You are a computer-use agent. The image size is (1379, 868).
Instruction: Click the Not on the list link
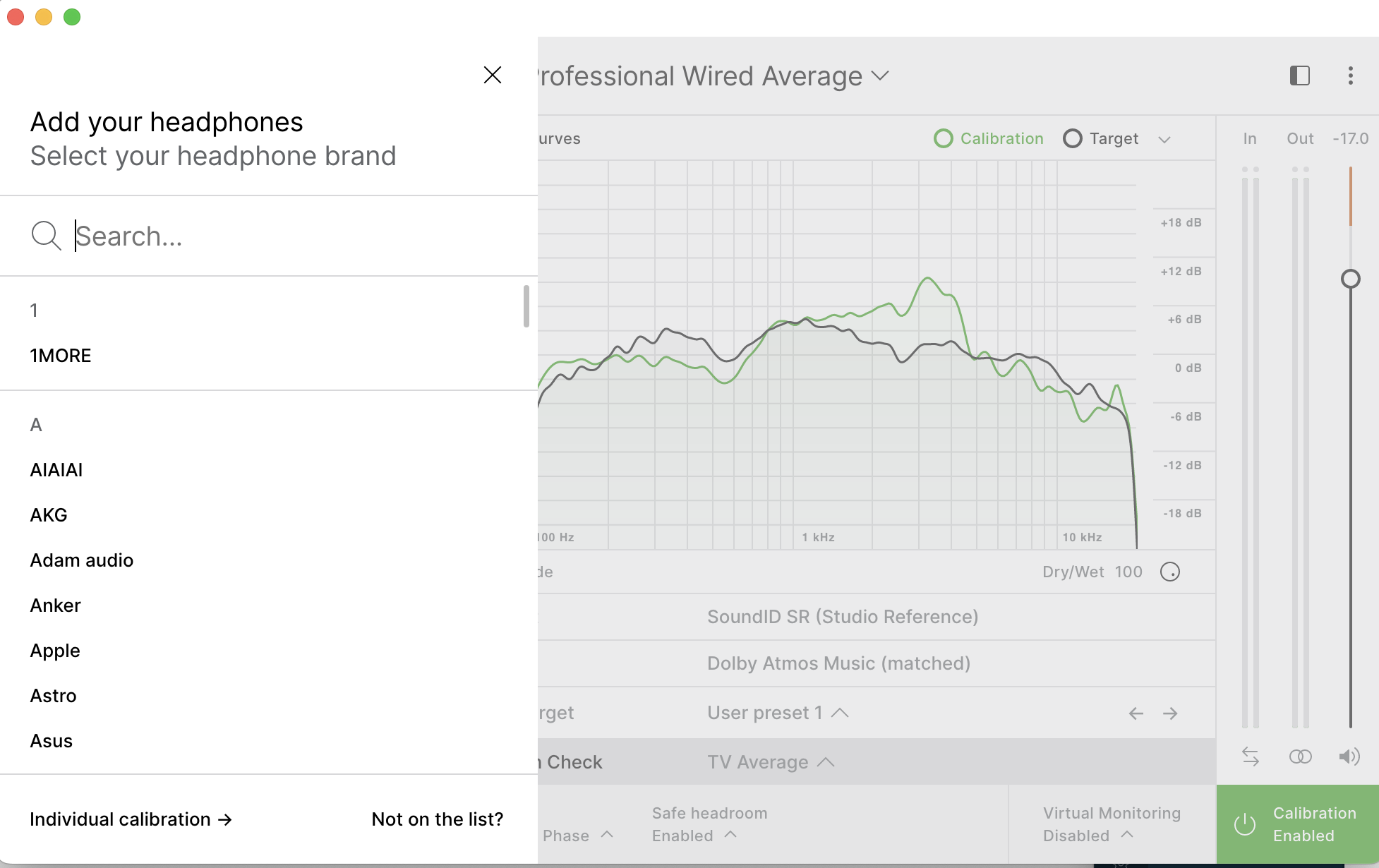click(437, 819)
